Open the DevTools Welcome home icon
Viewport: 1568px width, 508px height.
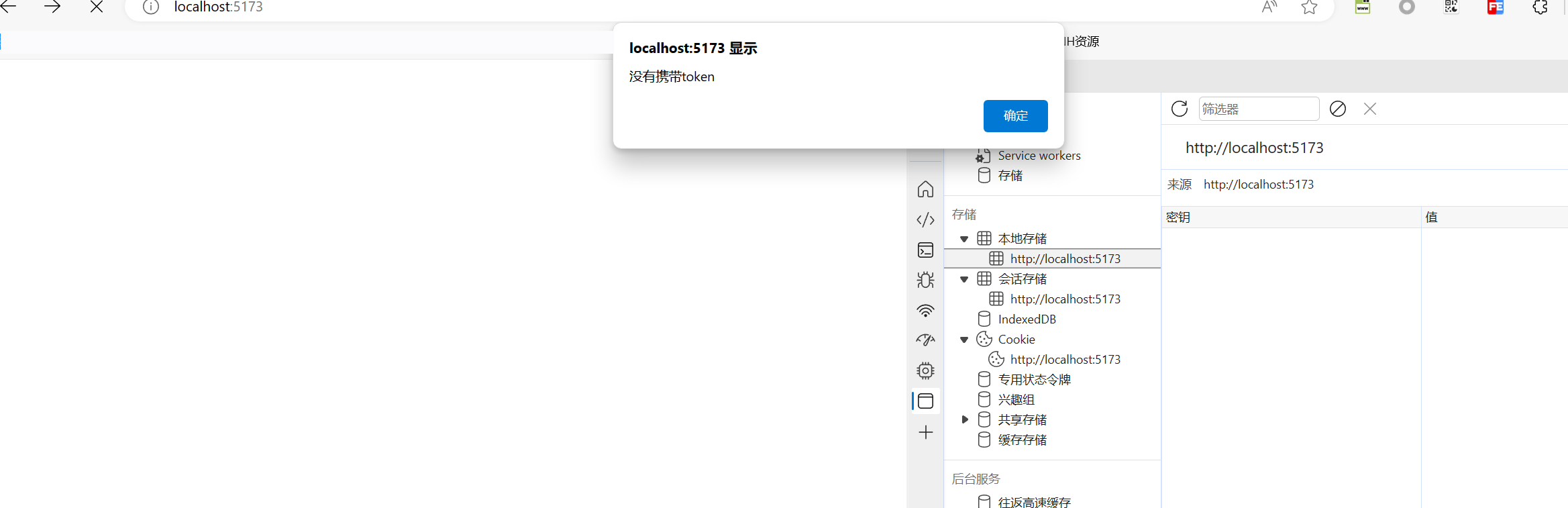925,189
